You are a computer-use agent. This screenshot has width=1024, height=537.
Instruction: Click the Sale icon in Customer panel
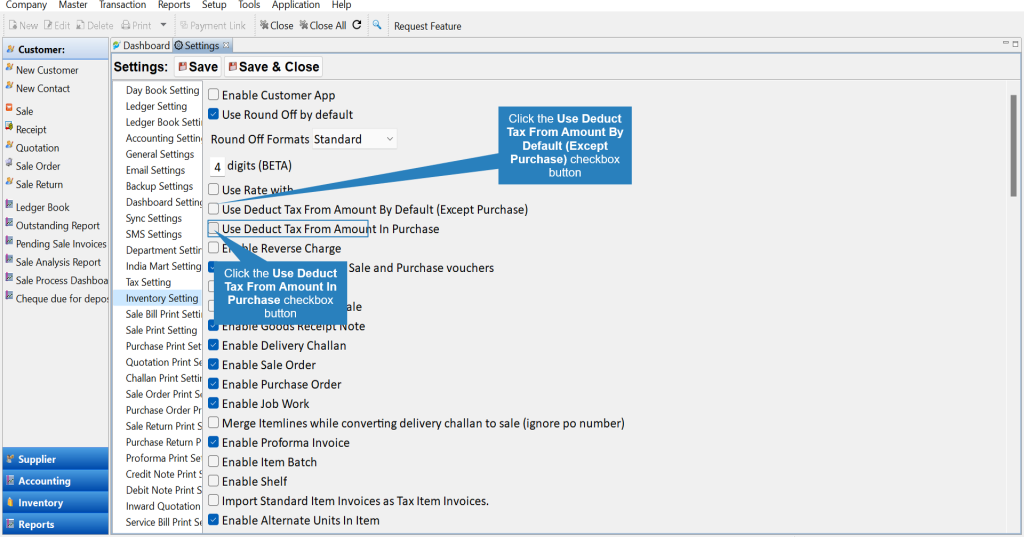(9, 109)
